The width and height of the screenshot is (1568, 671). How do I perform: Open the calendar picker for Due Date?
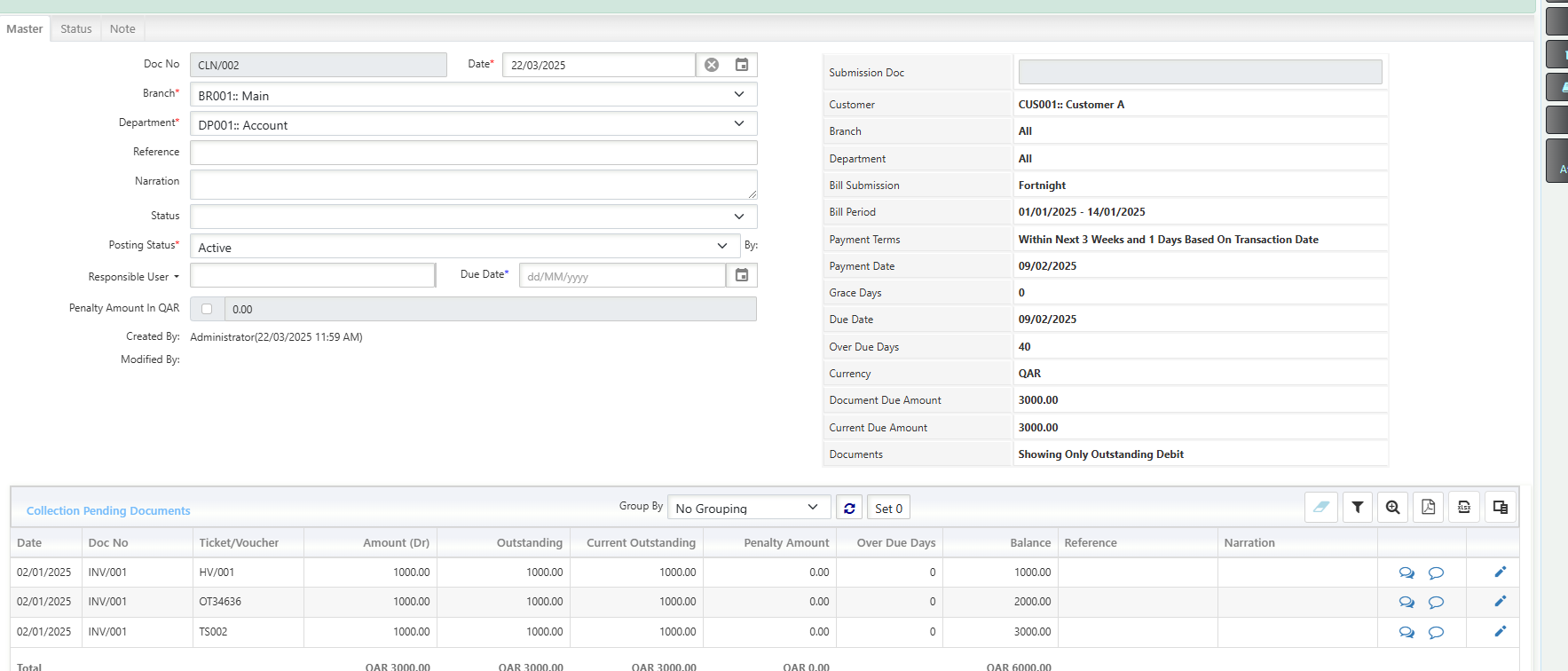742,276
